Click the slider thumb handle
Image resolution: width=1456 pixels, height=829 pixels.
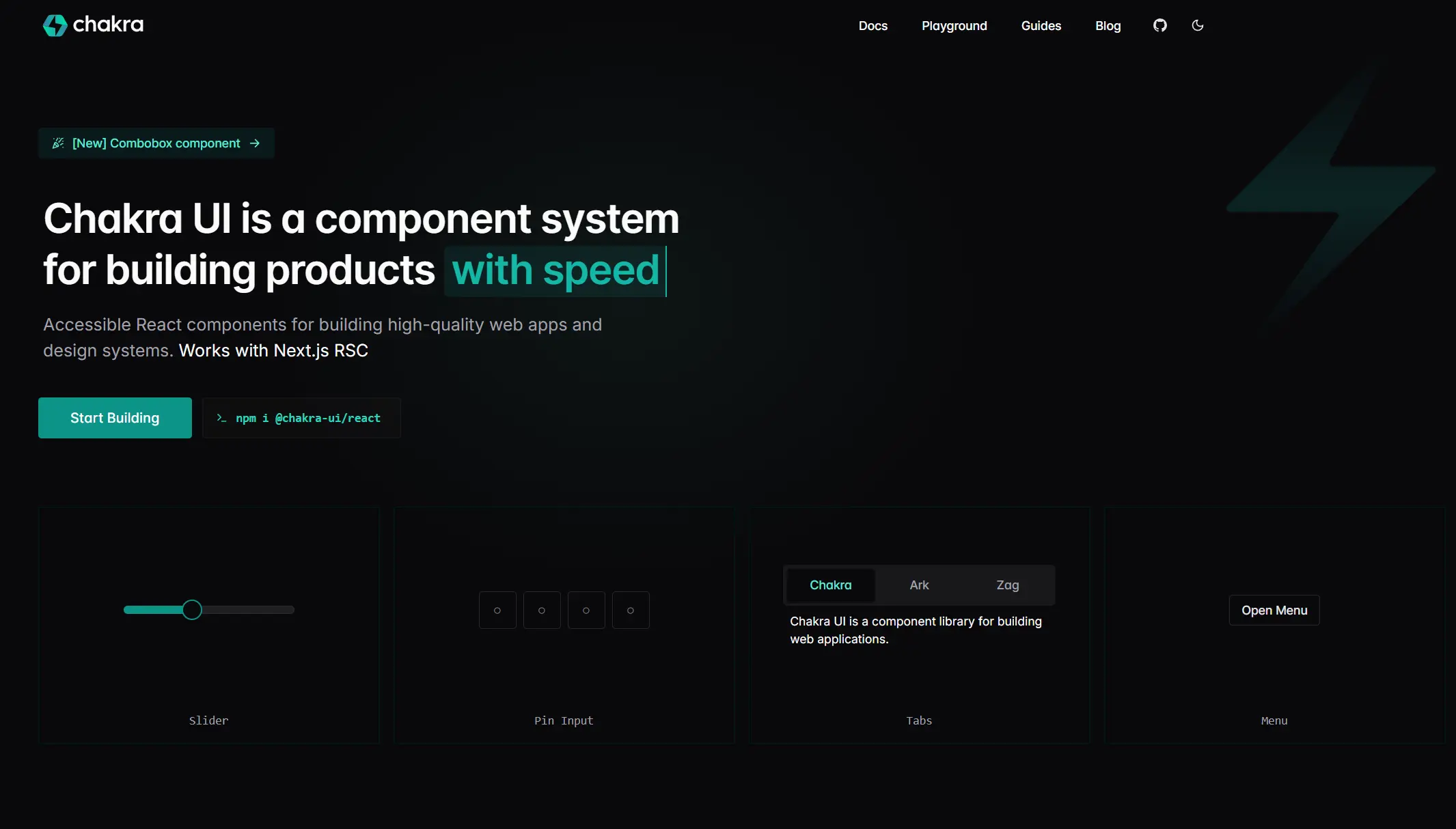click(192, 610)
